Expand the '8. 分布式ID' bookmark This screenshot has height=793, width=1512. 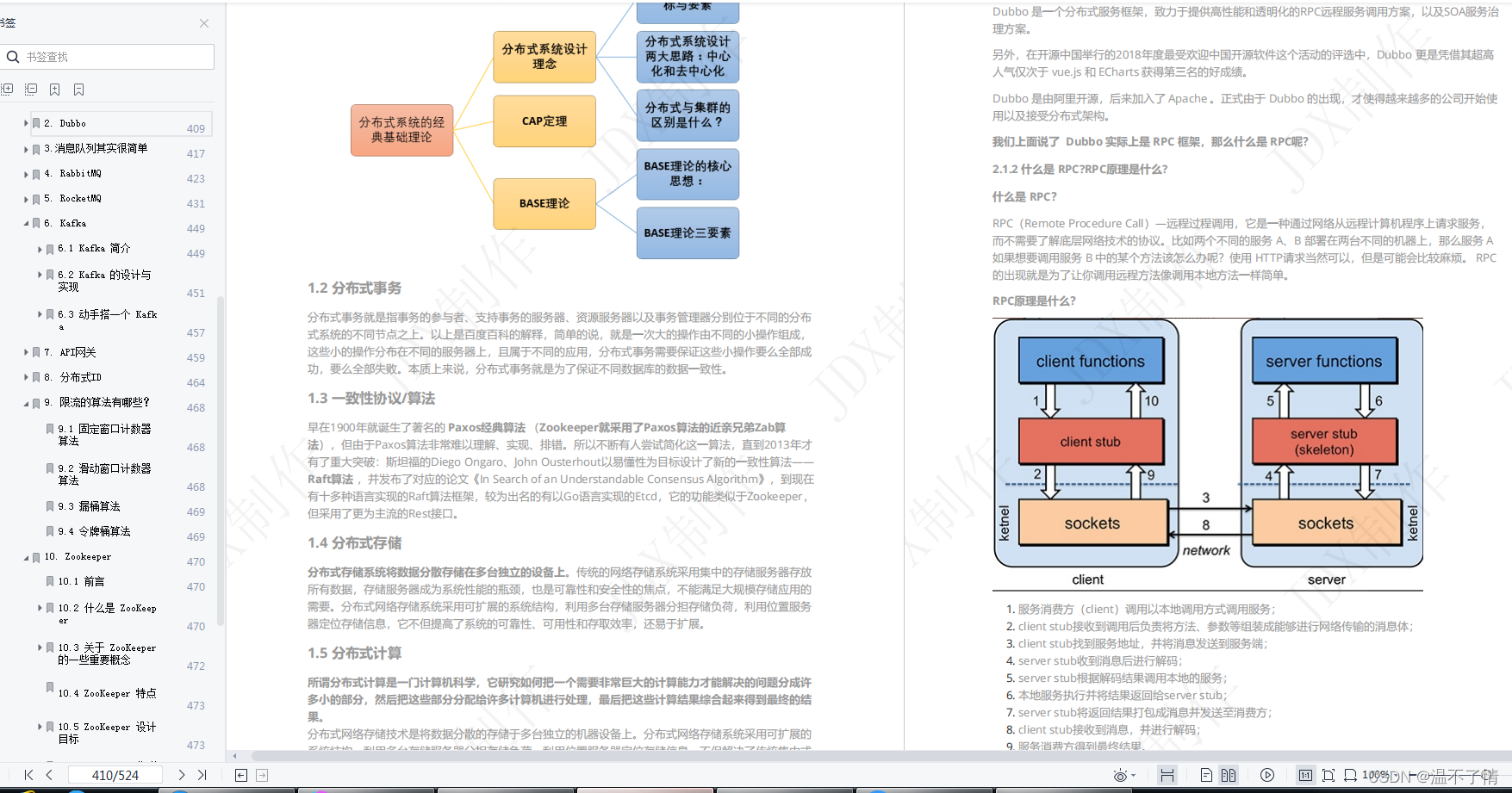(26, 377)
